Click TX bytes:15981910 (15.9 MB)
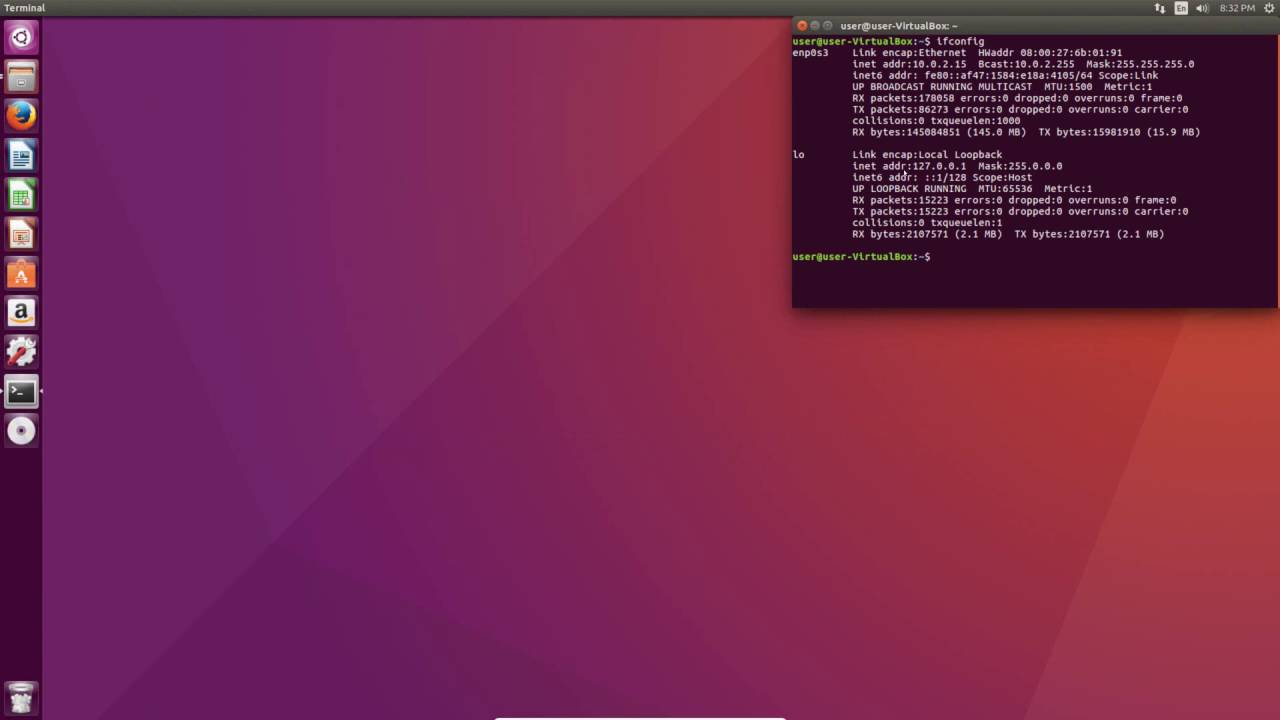Screen dimensions: 1280x720 (x=1119, y=132)
